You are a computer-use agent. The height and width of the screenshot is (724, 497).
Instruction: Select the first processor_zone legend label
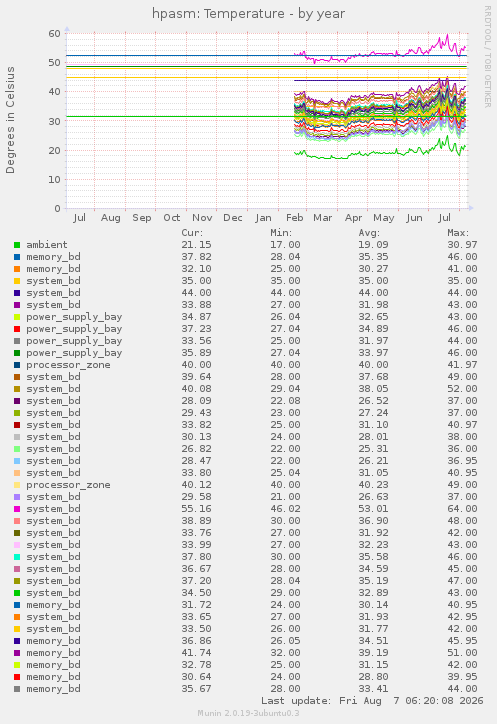point(68,365)
